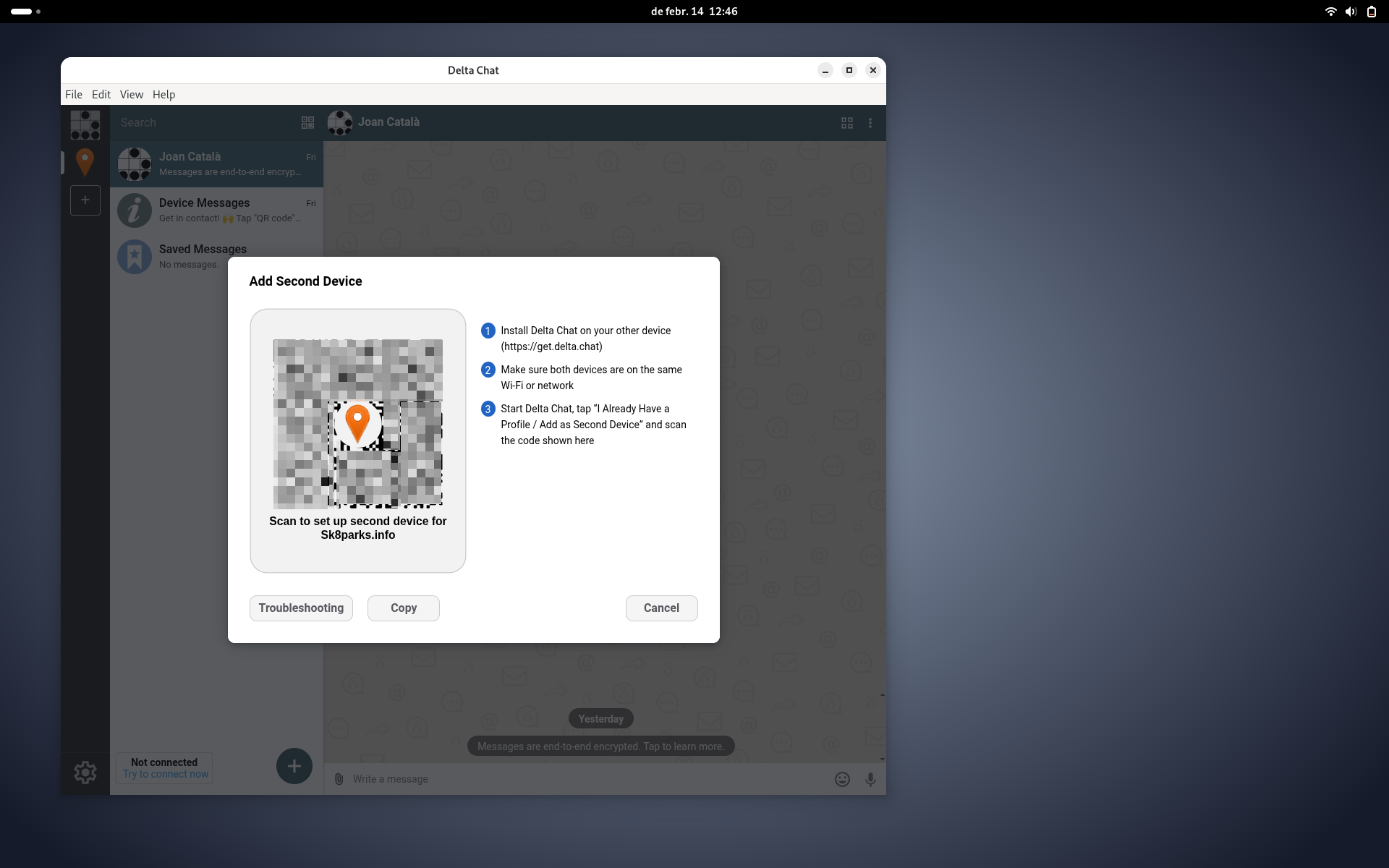Viewport: 1389px width, 868px height.
Task: Open the three-dot chat options menu
Action: coord(870,123)
